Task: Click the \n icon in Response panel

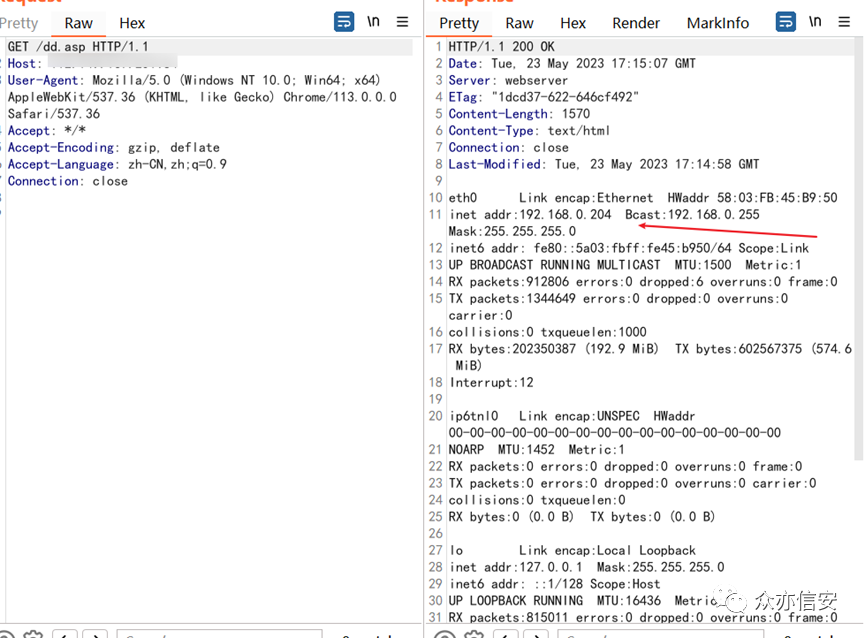Action: tap(815, 22)
